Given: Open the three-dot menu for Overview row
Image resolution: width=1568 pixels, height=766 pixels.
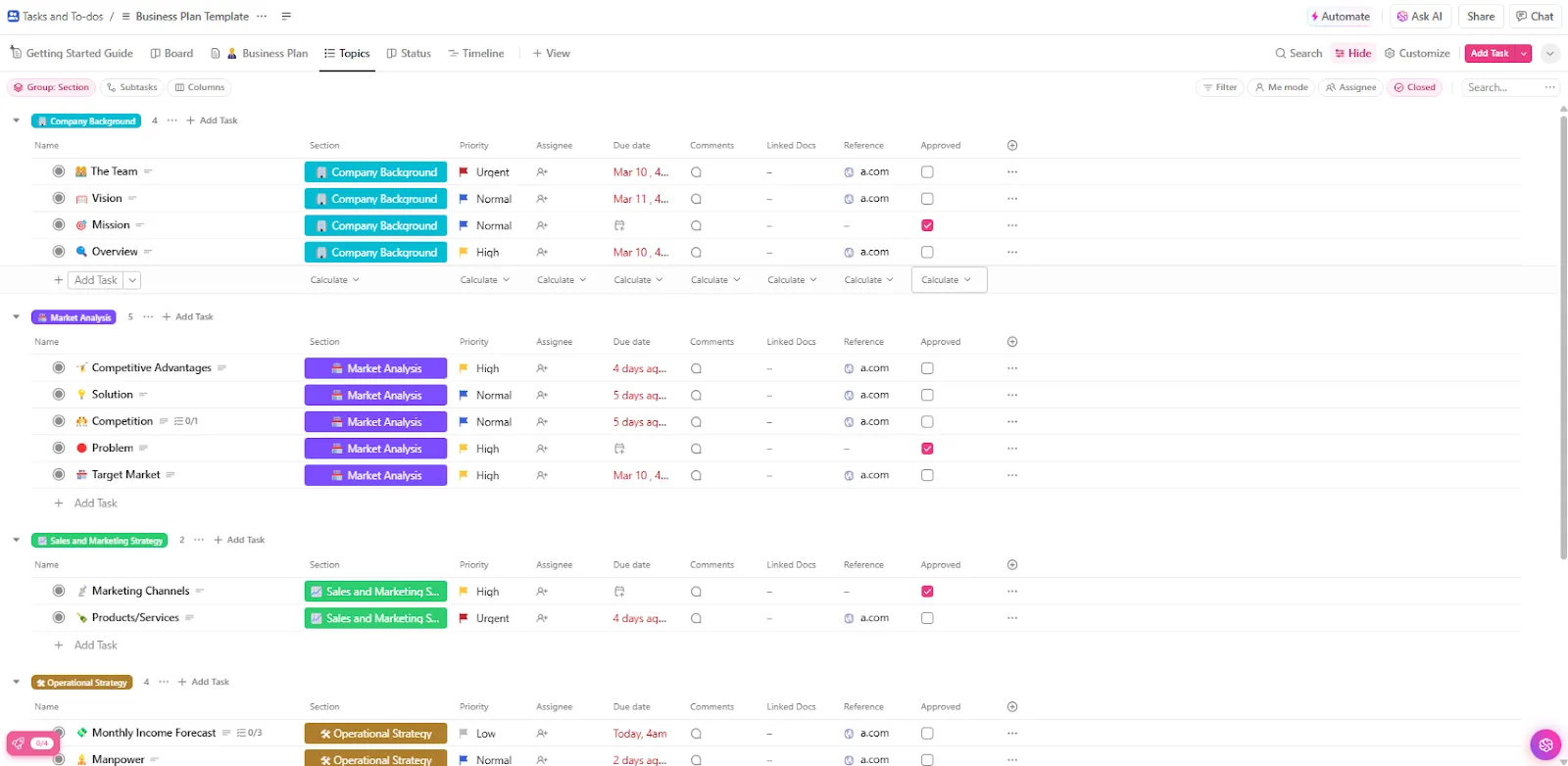Looking at the screenshot, I should click(1012, 253).
